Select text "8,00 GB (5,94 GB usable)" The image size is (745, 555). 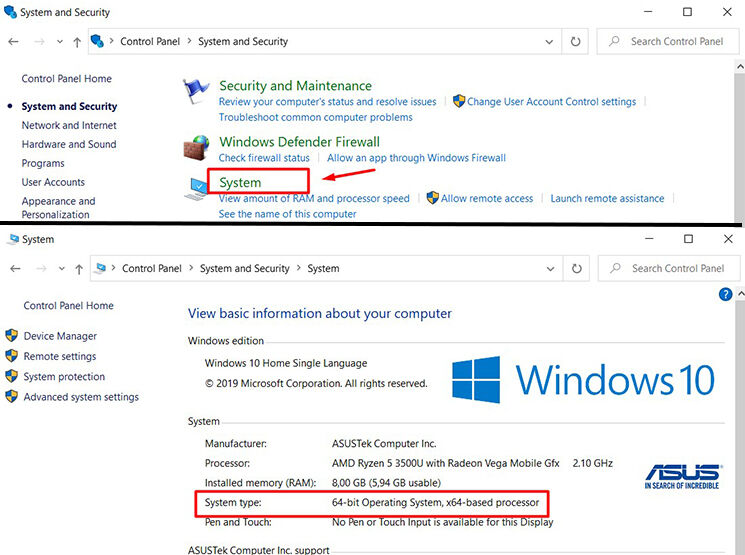pos(386,483)
